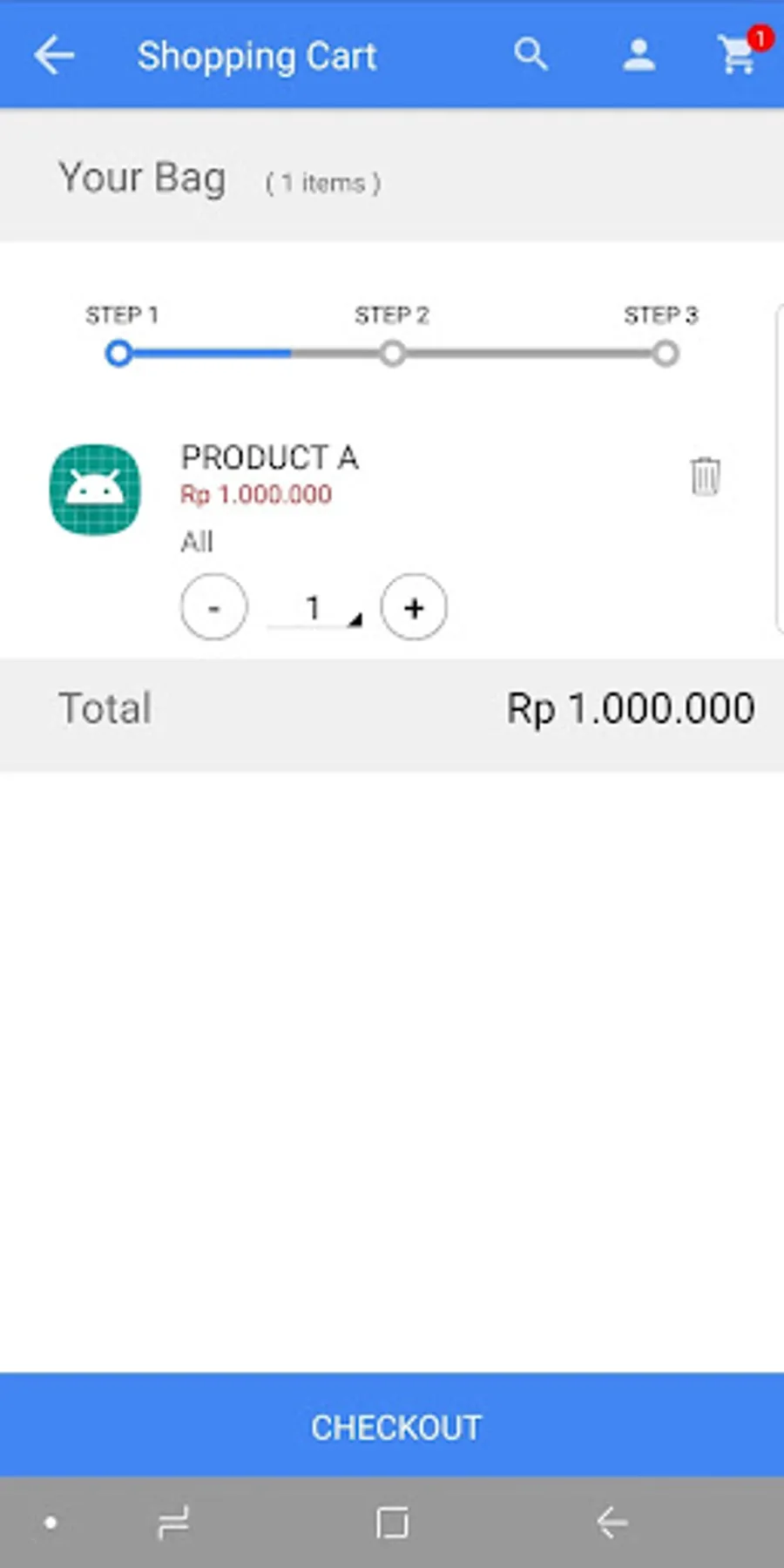Tap the Total price amount
The height and width of the screenshot is (1568, 784).
[x=631, y=708]
